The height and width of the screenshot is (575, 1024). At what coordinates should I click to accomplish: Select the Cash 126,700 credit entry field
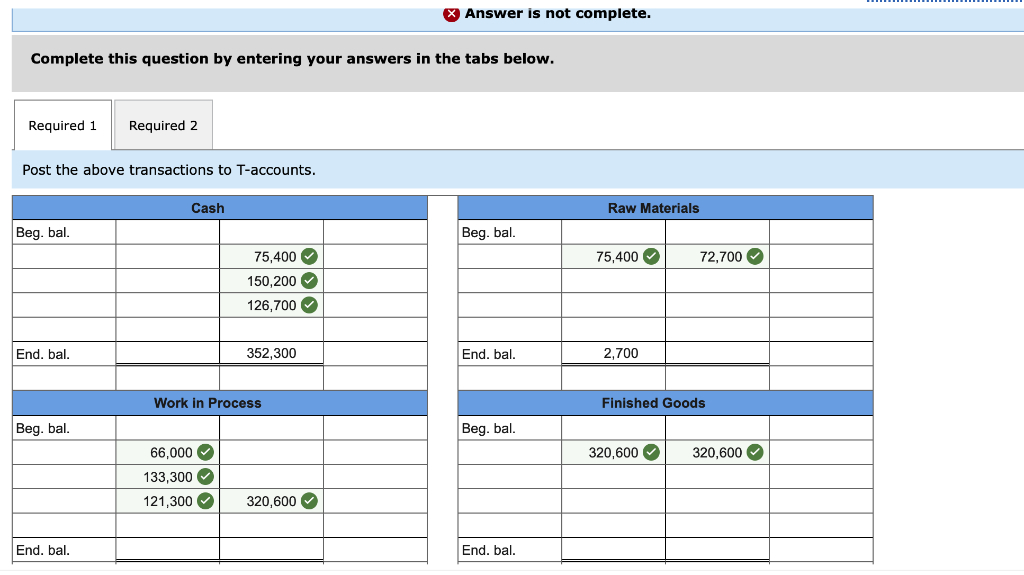[272, 305]
